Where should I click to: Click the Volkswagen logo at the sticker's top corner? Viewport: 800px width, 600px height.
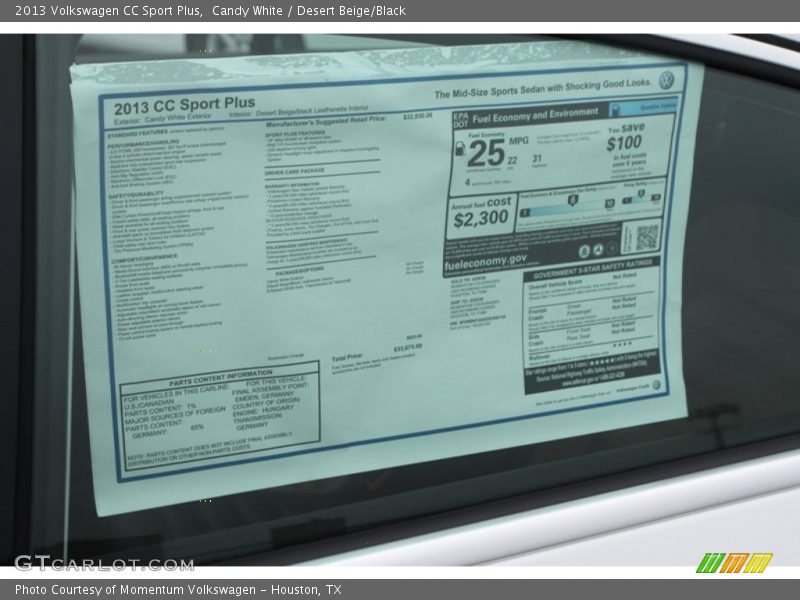coord(666,80)
